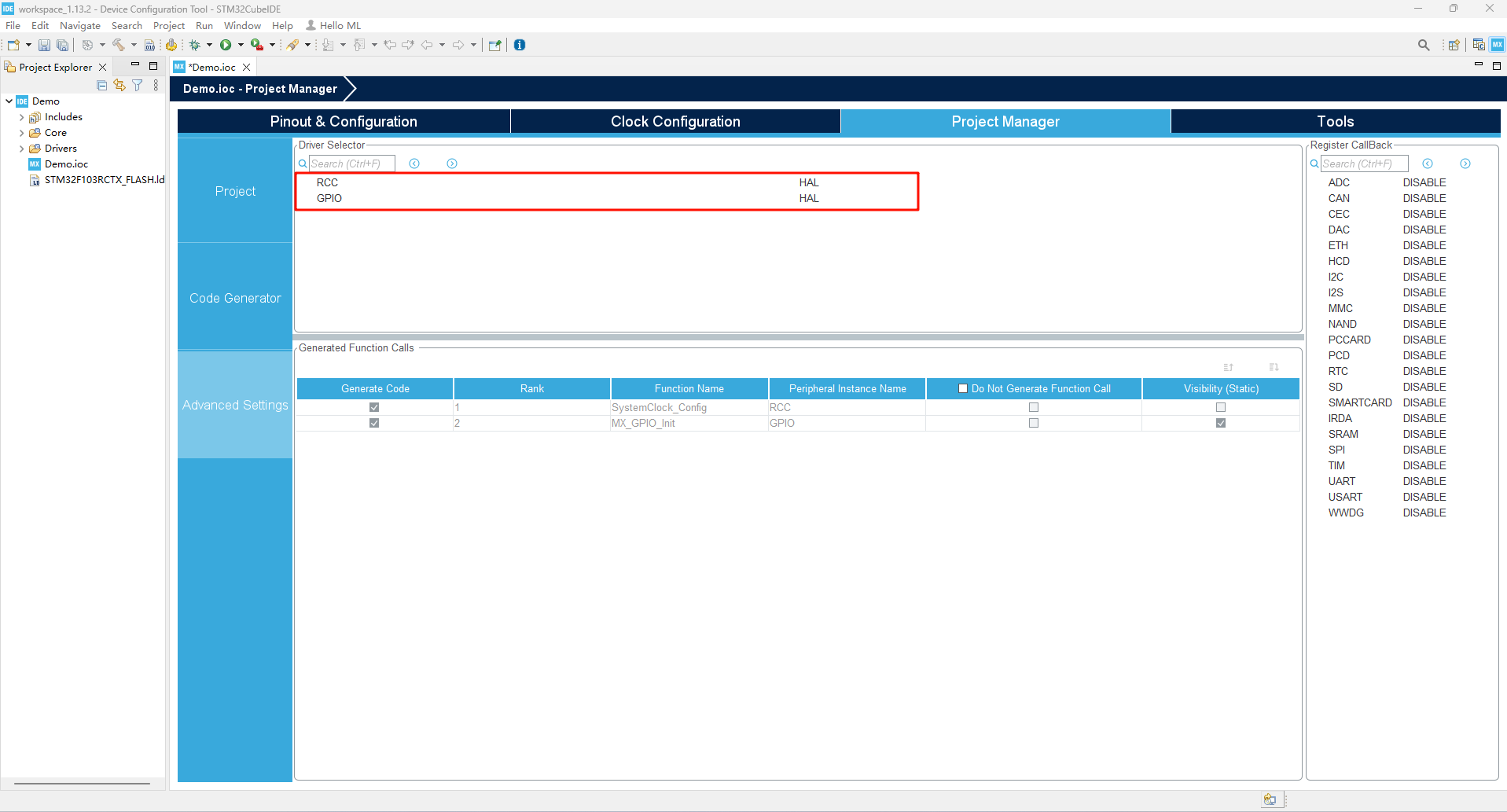Start Debug with the bug icon
The image size is (1507, 812).
pos(195,45)
